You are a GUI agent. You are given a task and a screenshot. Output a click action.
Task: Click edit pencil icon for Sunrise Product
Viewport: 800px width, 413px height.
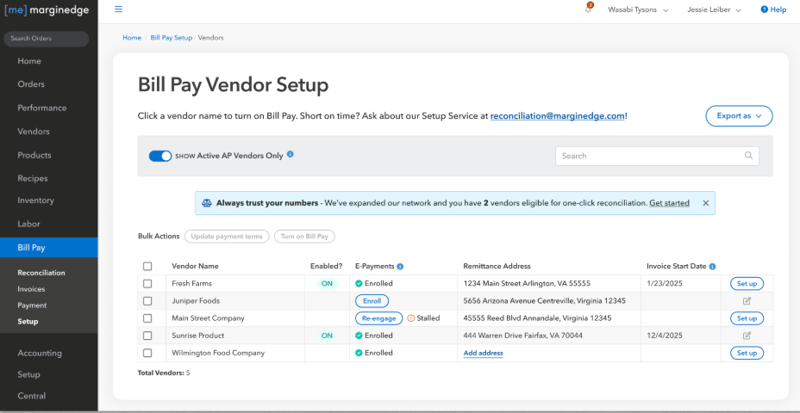tap(747, 335)
